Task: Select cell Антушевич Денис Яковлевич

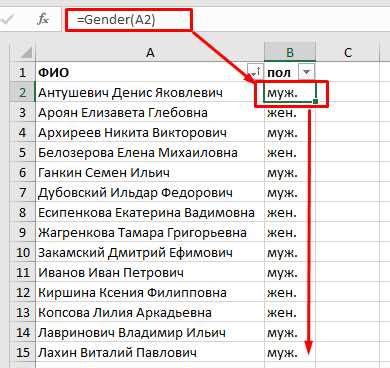Action: [150, 92]
